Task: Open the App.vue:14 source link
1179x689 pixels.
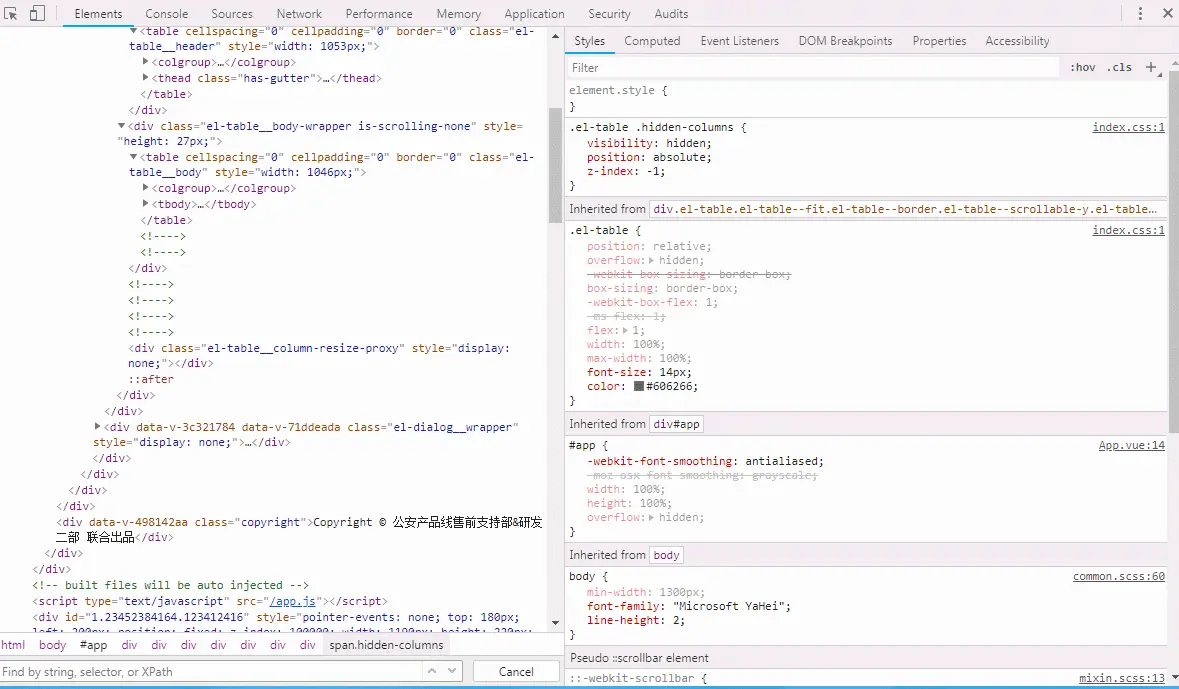Action: coord(1131,445)
